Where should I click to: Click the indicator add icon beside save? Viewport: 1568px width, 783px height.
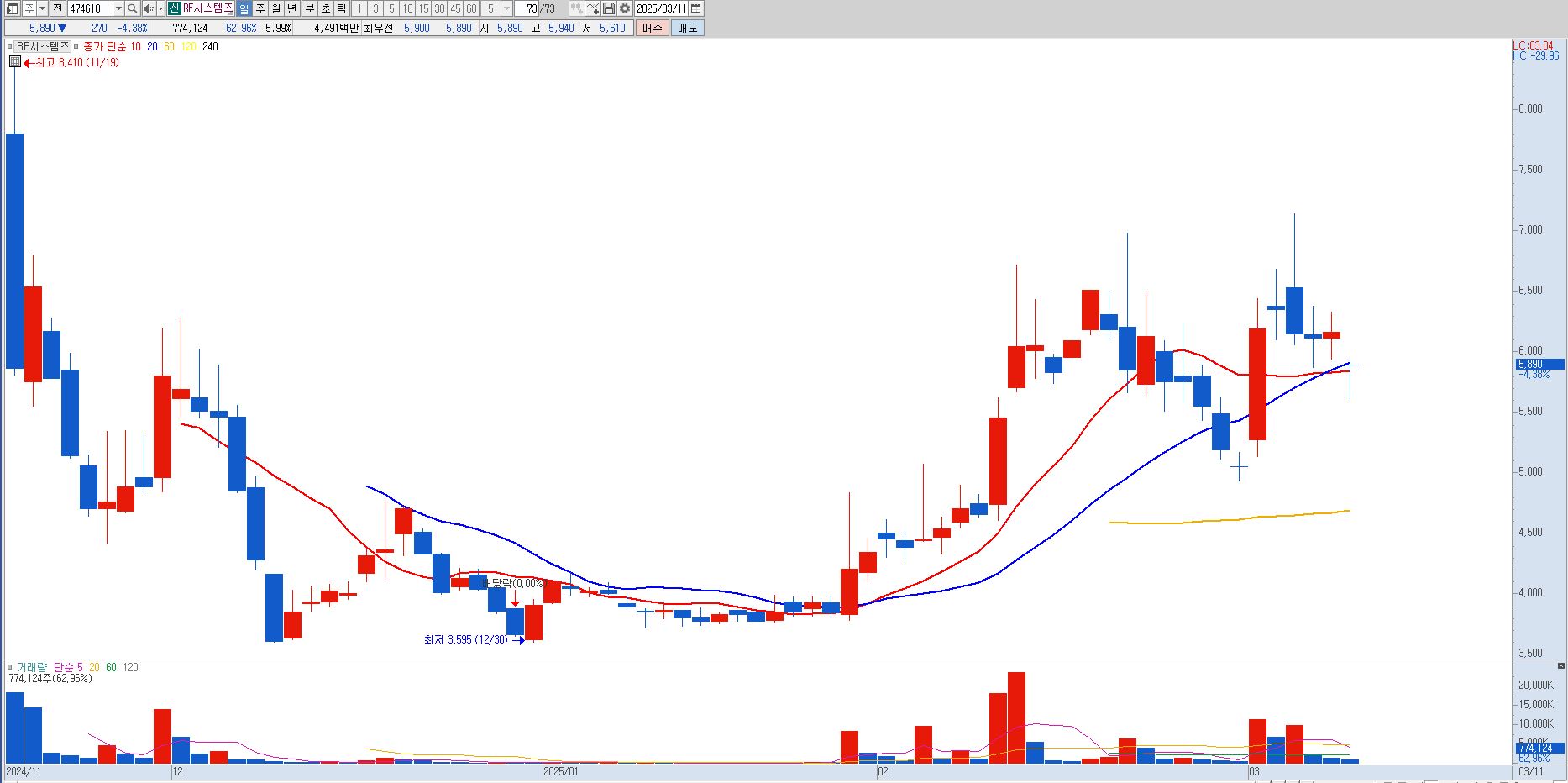[x=593, y=8]
